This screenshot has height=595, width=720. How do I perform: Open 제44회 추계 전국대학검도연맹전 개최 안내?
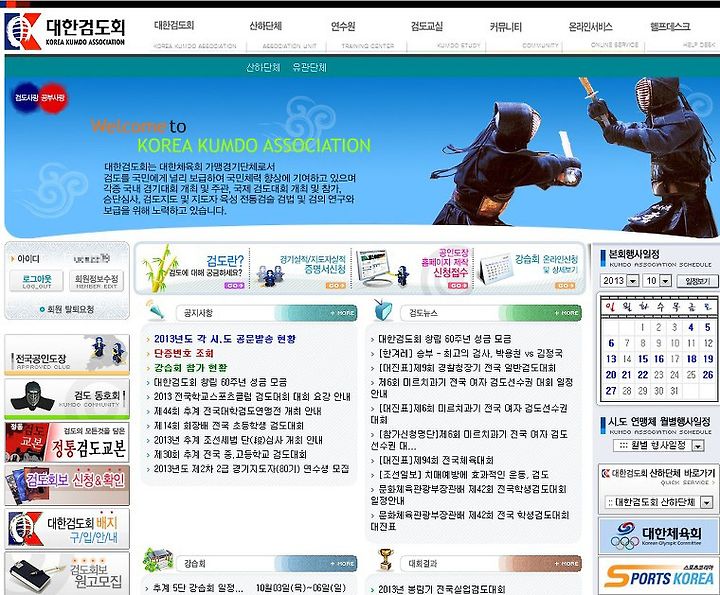point(237,411)
